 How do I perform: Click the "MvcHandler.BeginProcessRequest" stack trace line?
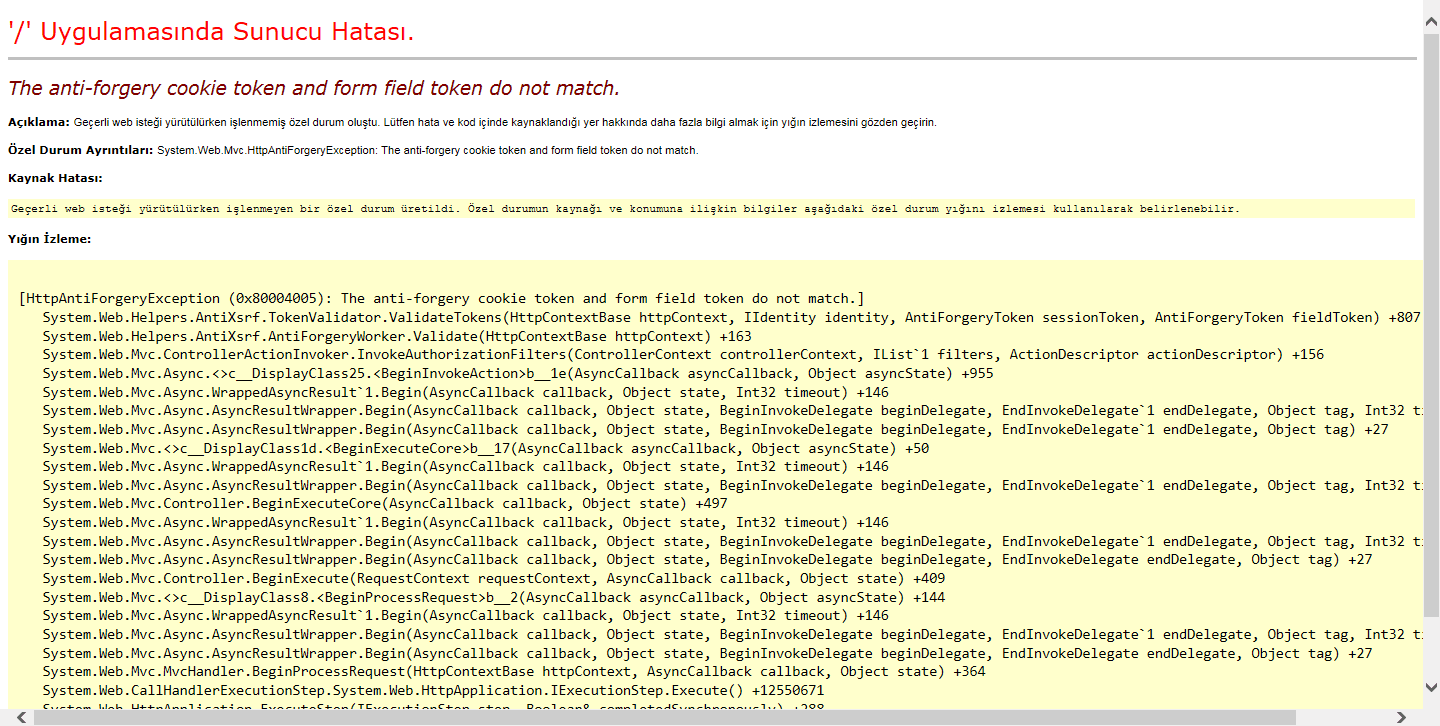514,671
